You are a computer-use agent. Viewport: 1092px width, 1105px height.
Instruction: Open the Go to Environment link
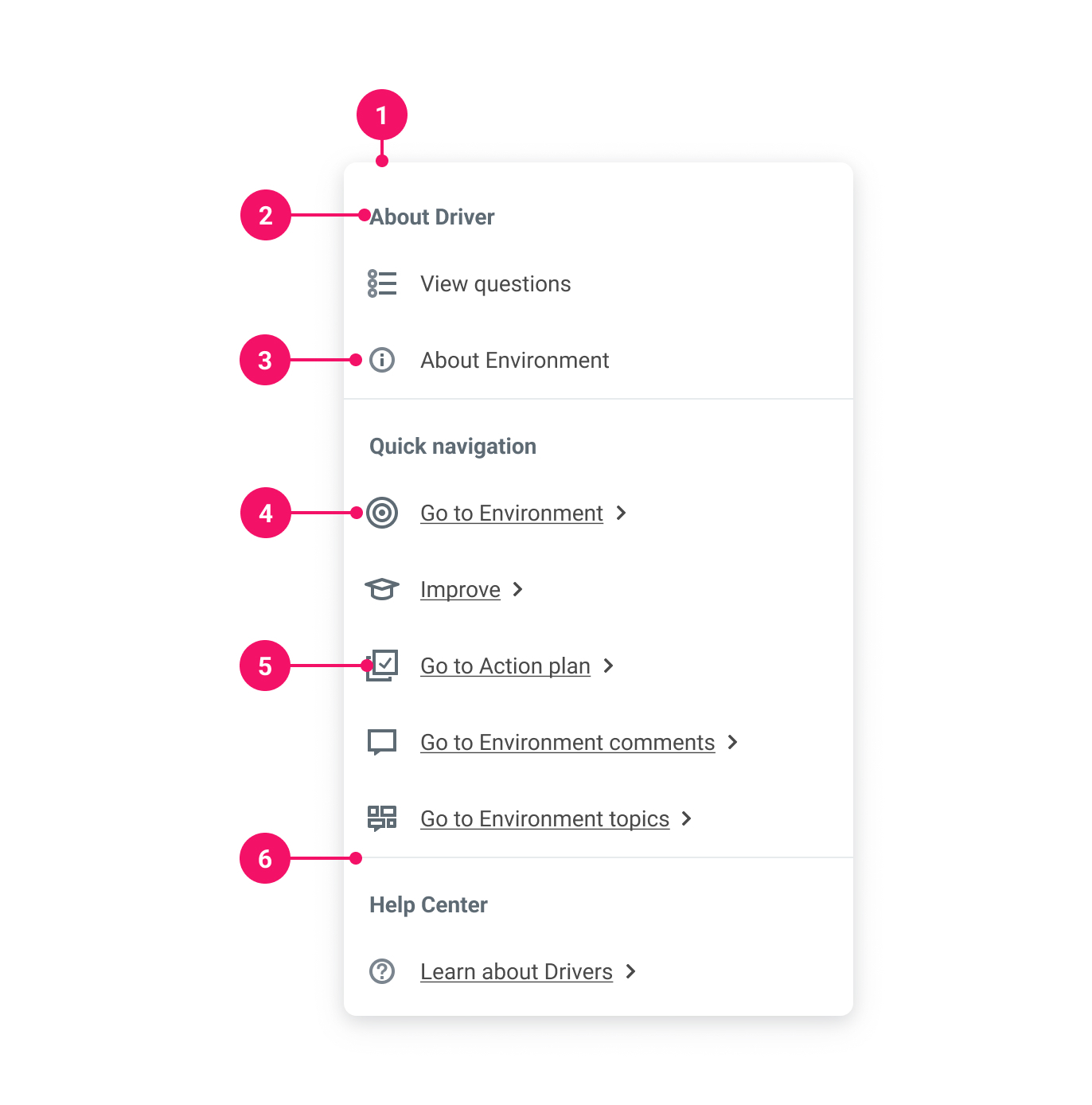[x=511, y=513]
